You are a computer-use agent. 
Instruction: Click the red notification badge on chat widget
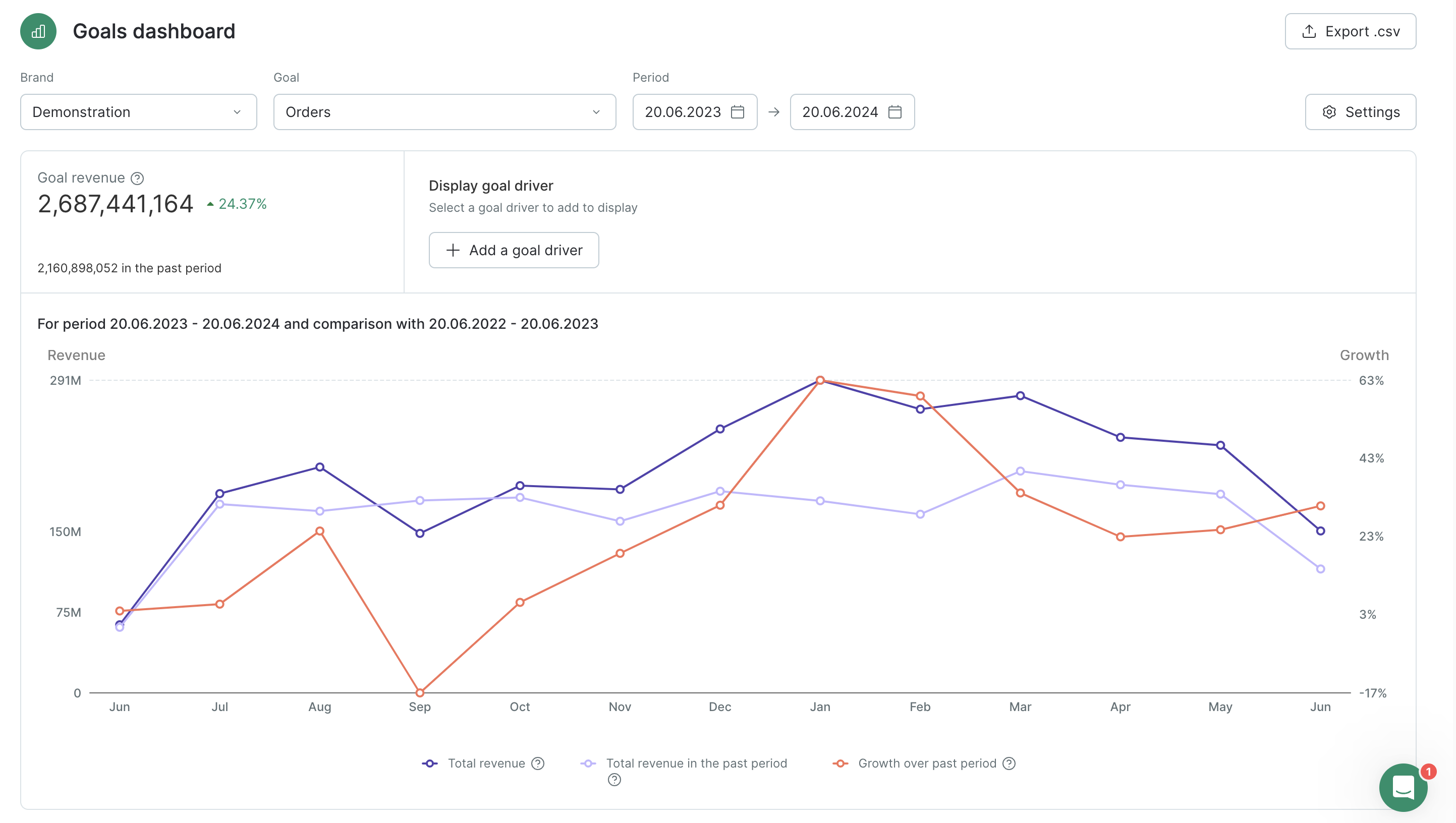[x=1428, y=772]
